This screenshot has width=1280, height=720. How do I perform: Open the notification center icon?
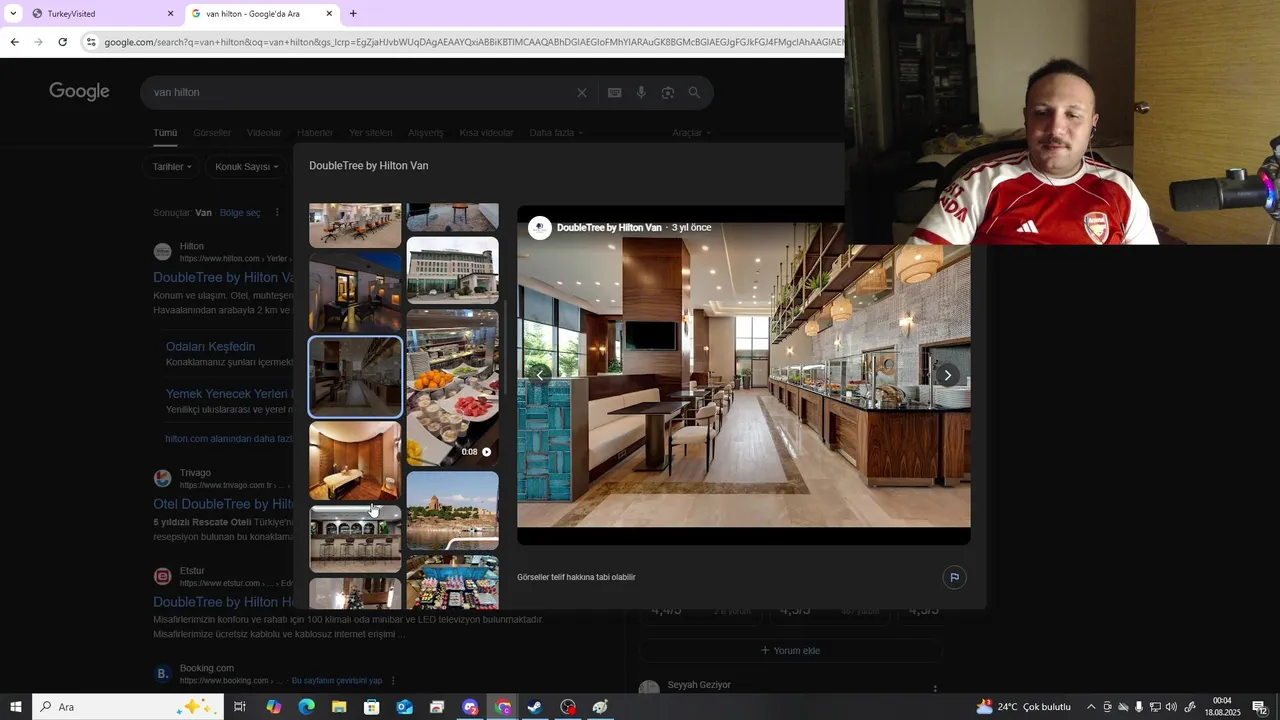pyautogui.click(x=1260, y=707)
